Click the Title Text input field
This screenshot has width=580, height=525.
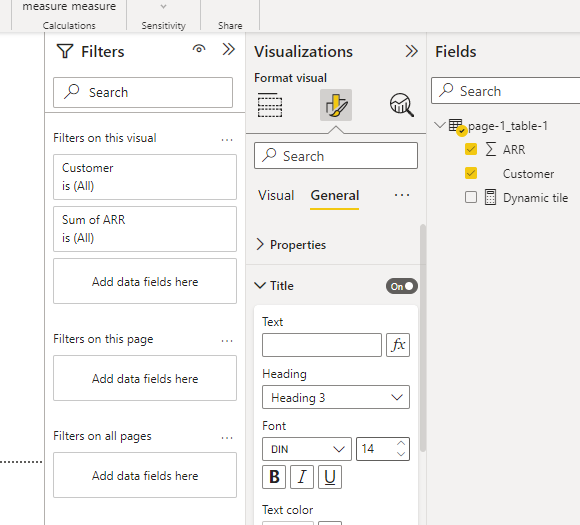point(322,345)
